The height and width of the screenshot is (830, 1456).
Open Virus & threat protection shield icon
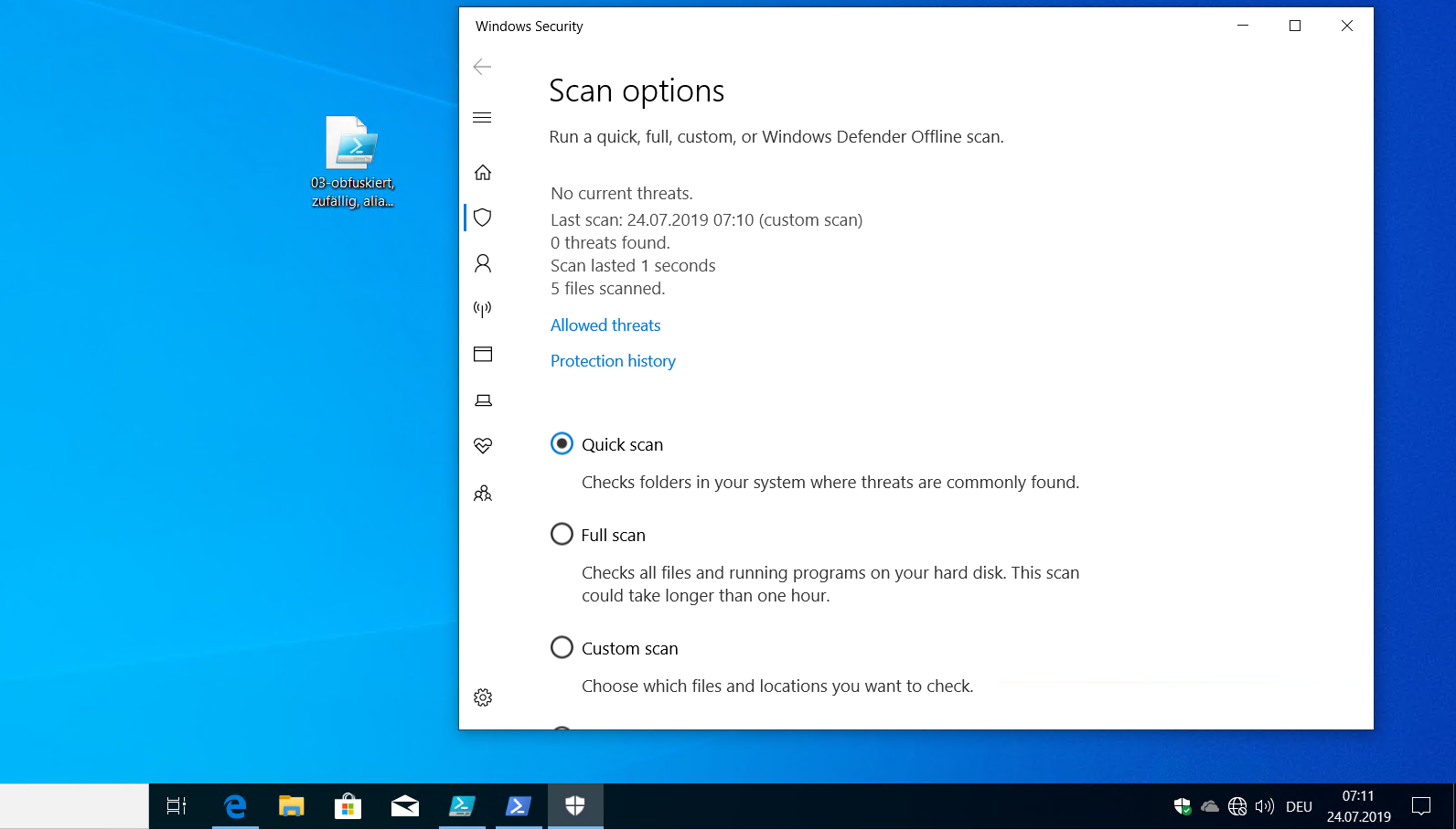[x=483, y=218]
